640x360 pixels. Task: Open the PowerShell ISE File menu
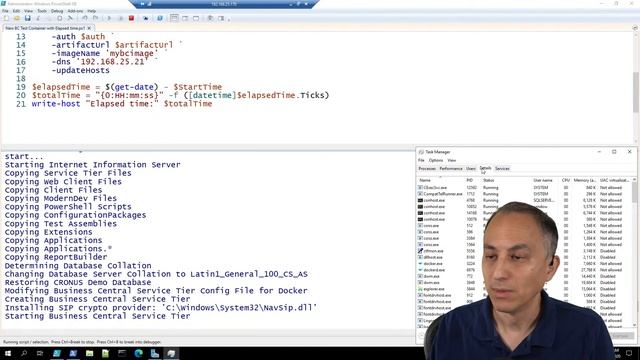pos(5,11)
